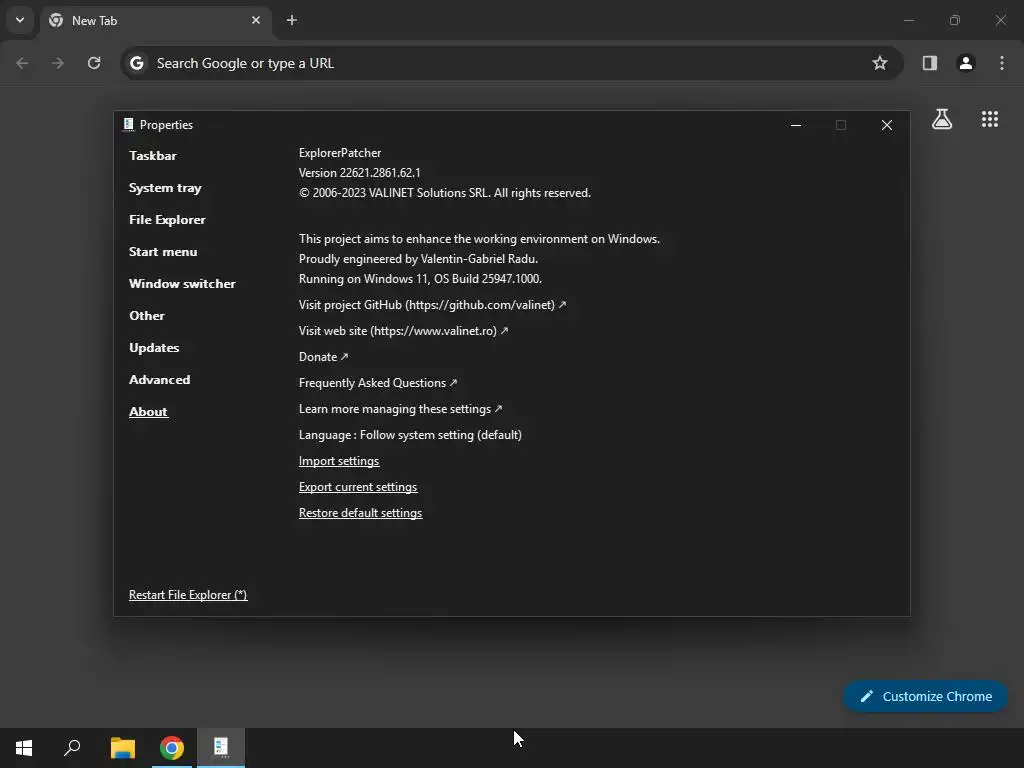
Task: Click the Customize Chrome button
Action: pyautogui.click(x=925, y=696)
